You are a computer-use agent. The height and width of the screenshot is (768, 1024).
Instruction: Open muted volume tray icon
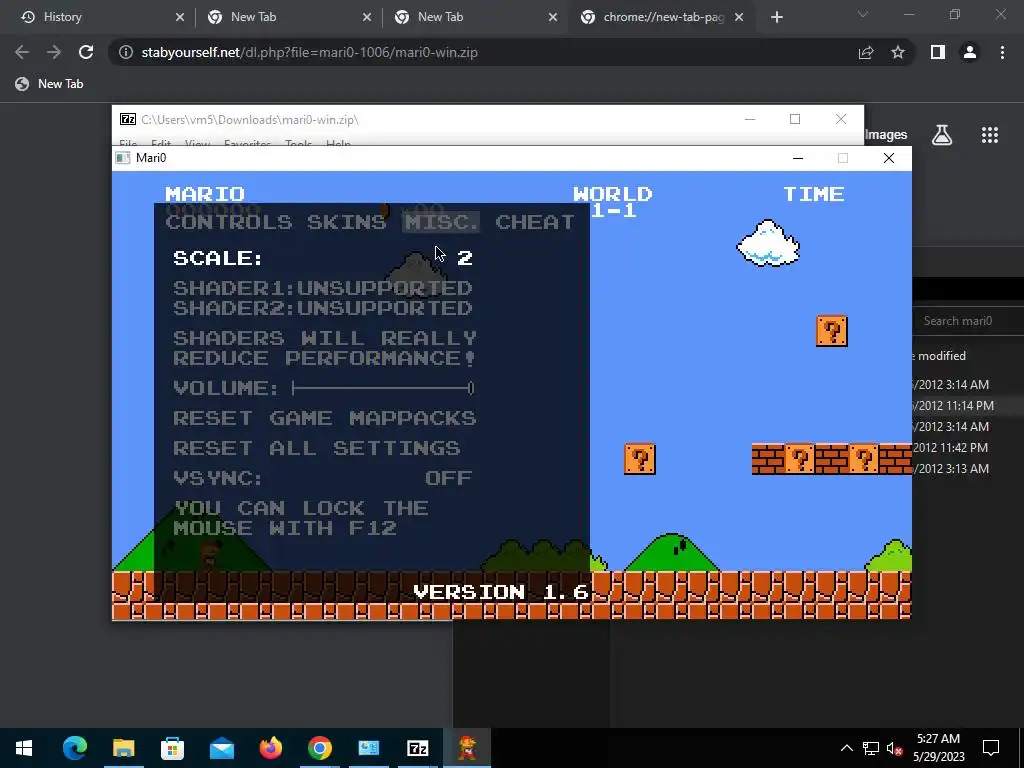(x=895, y=748)
